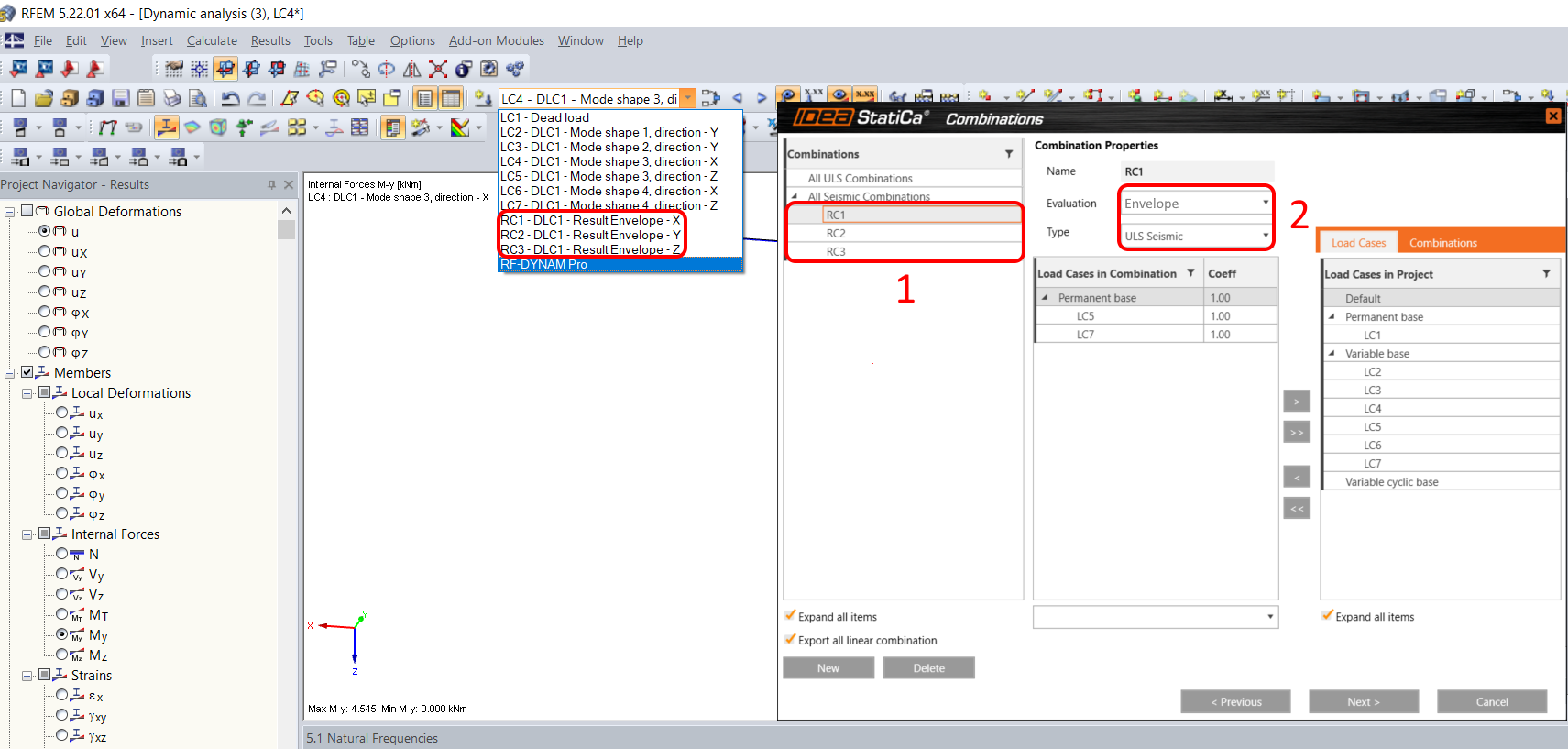Filter Load Cases in Project column
Screen dimensions: 1568x749
click(x=1546, y=274)
